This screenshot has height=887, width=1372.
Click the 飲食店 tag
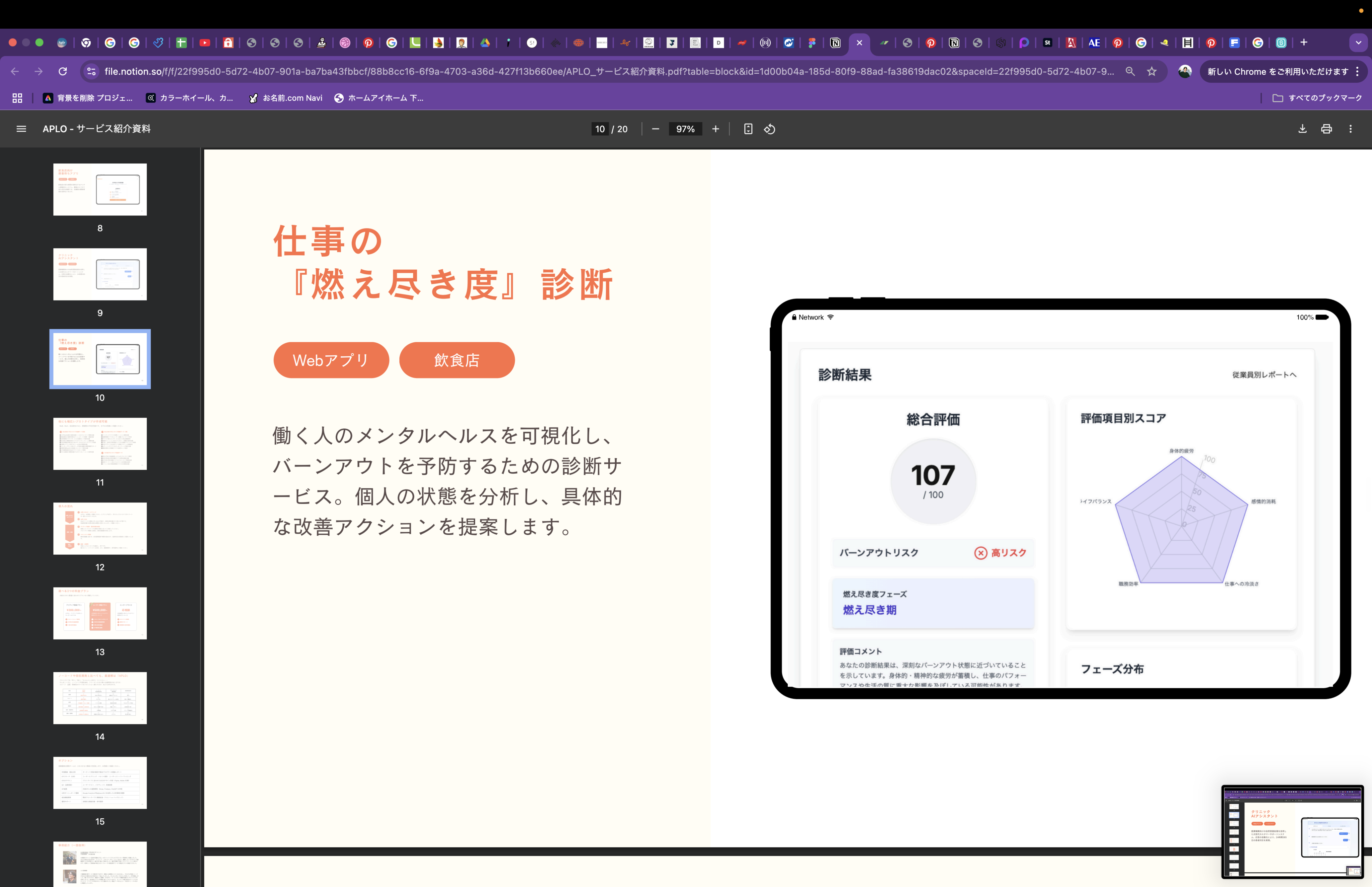(x=457, y=360)
